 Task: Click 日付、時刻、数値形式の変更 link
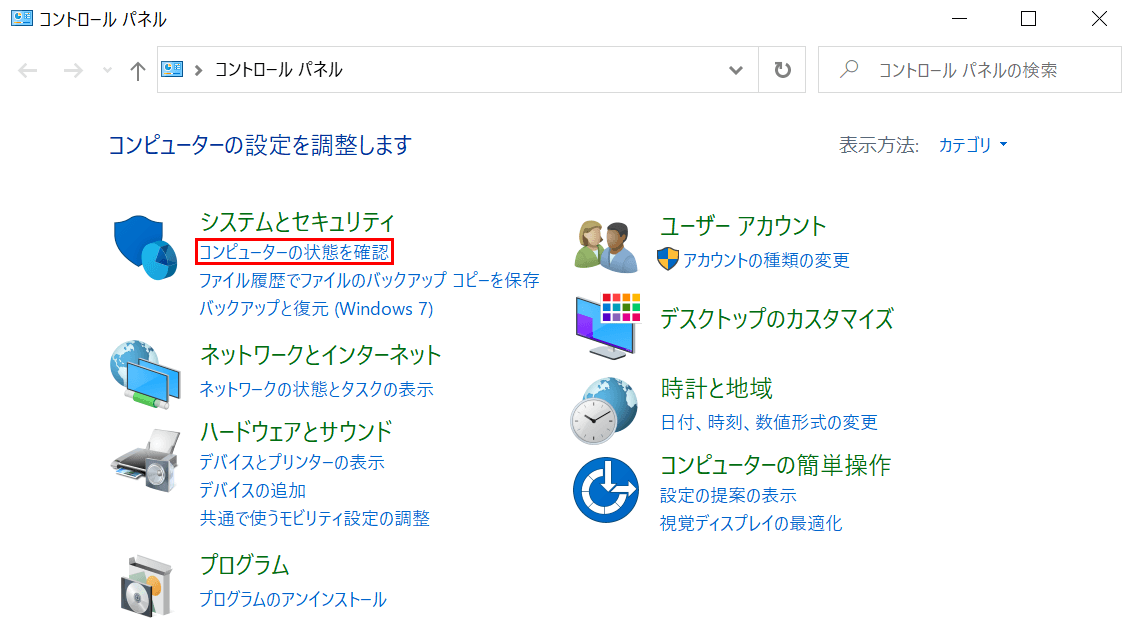pyautogui.click(x=769, y=422)
